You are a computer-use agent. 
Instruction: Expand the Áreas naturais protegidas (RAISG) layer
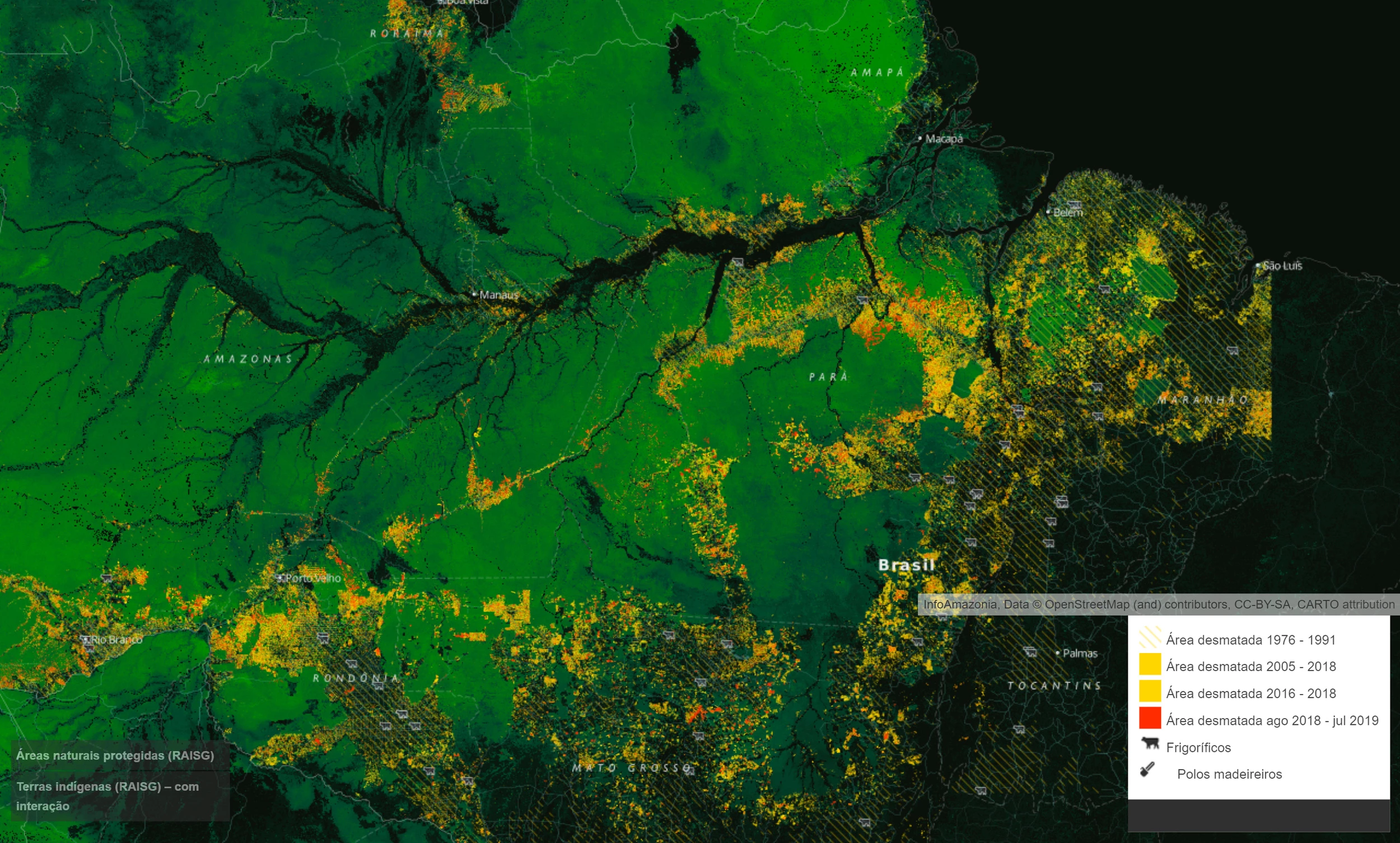(115, 756)
